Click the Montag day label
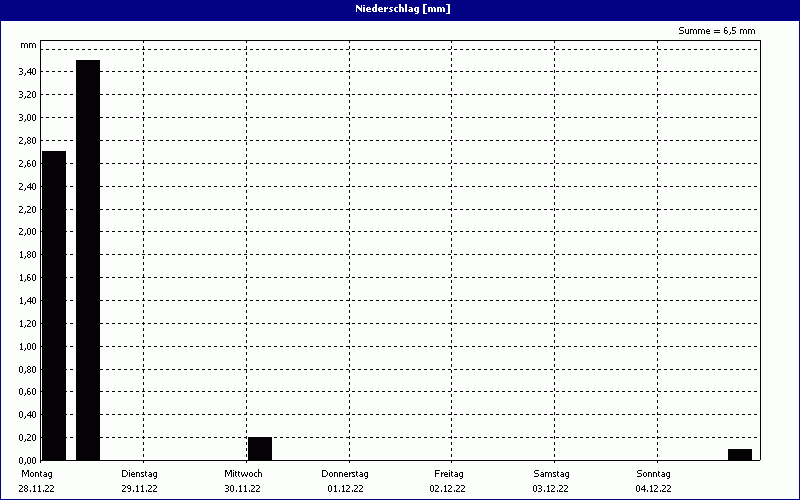Image resolution: width=800 pixels, height=500 pixels. (37, 473)
